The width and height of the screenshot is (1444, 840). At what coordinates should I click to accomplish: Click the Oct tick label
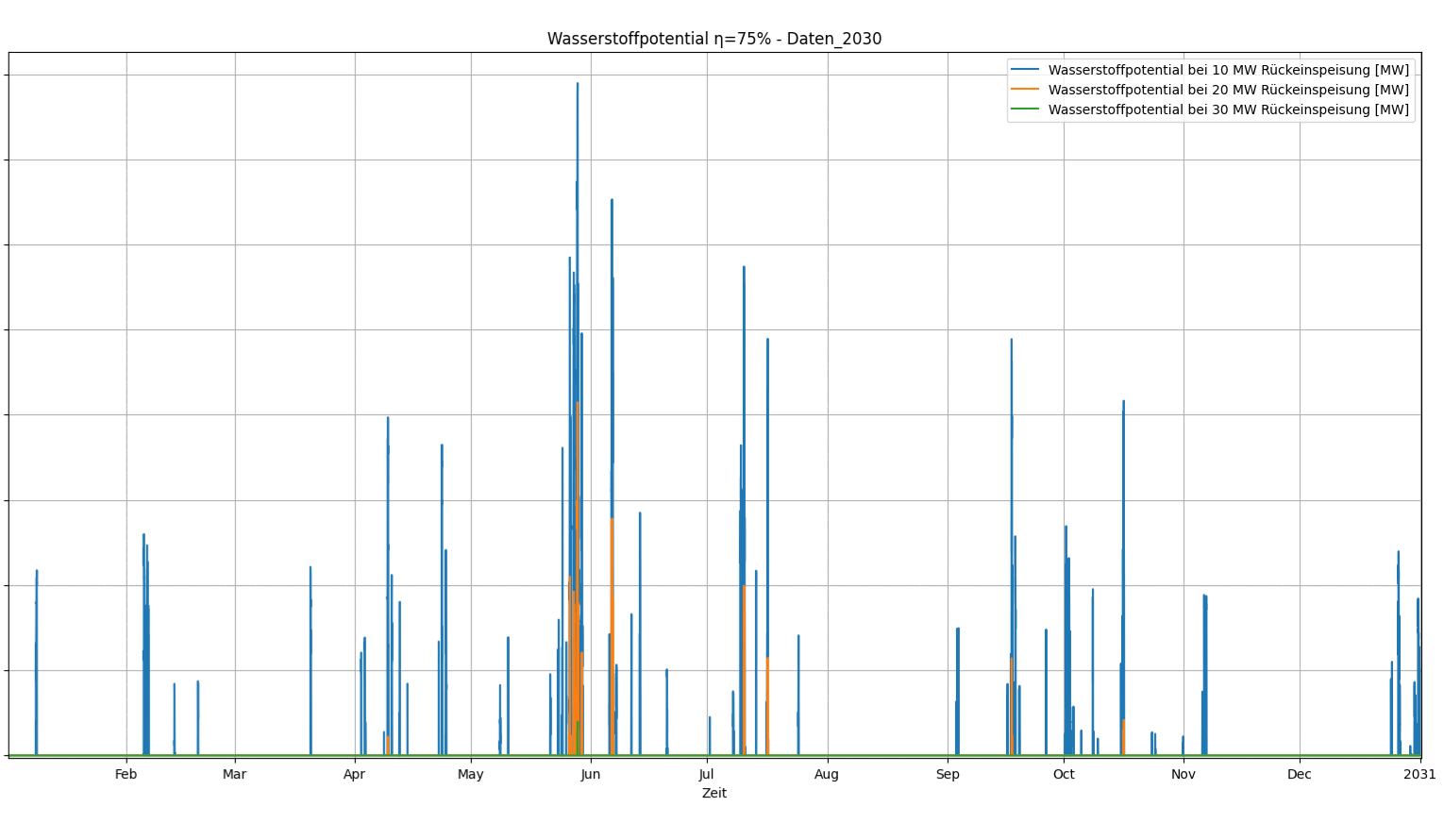tap(1064, 774)
